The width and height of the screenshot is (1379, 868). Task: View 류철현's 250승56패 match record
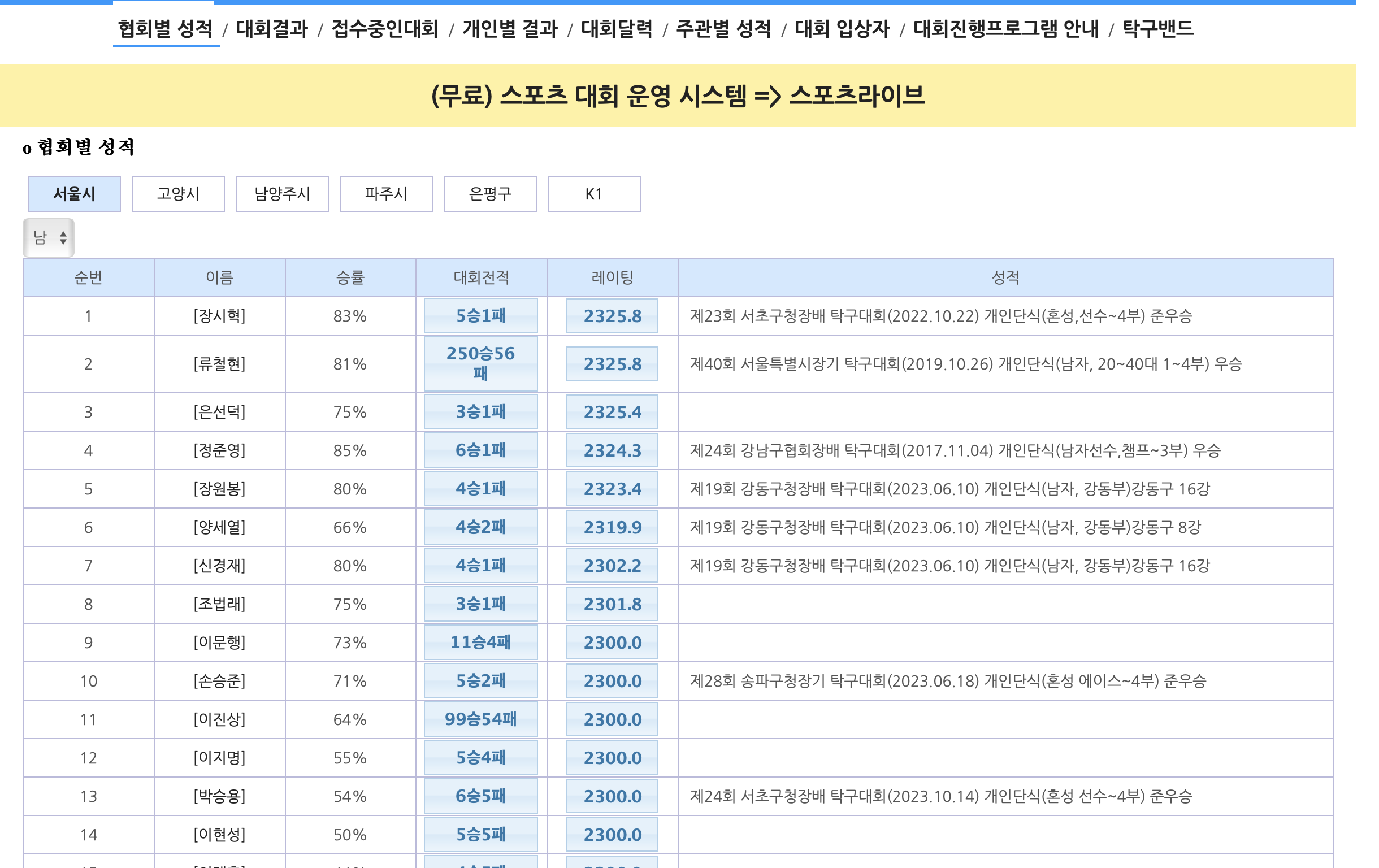(x=480, y=363)
